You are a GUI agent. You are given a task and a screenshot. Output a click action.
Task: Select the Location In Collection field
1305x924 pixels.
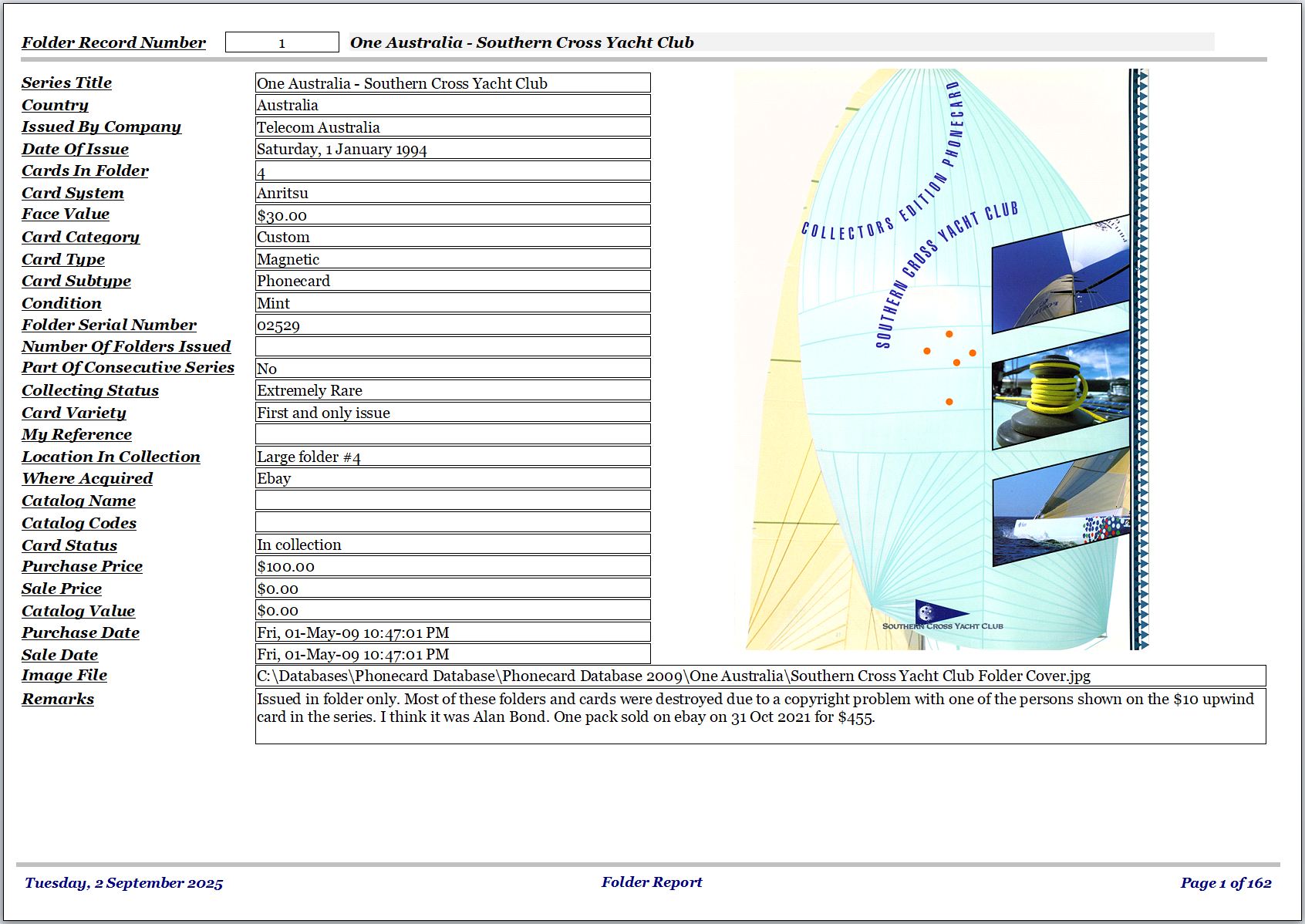coord(453,457)
